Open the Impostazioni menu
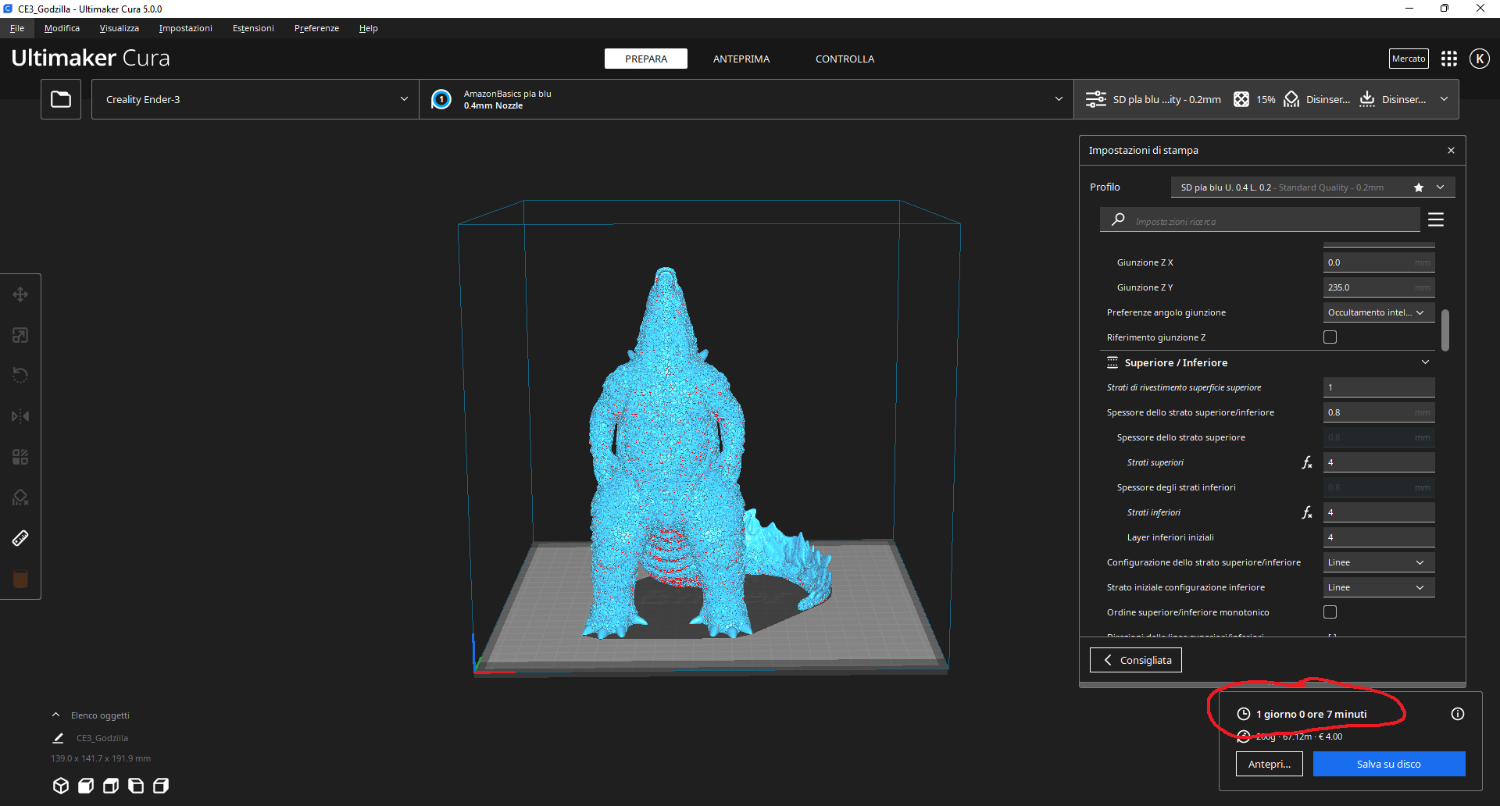The height and width of the screenshot is (806, 1500). pos(186,28)
